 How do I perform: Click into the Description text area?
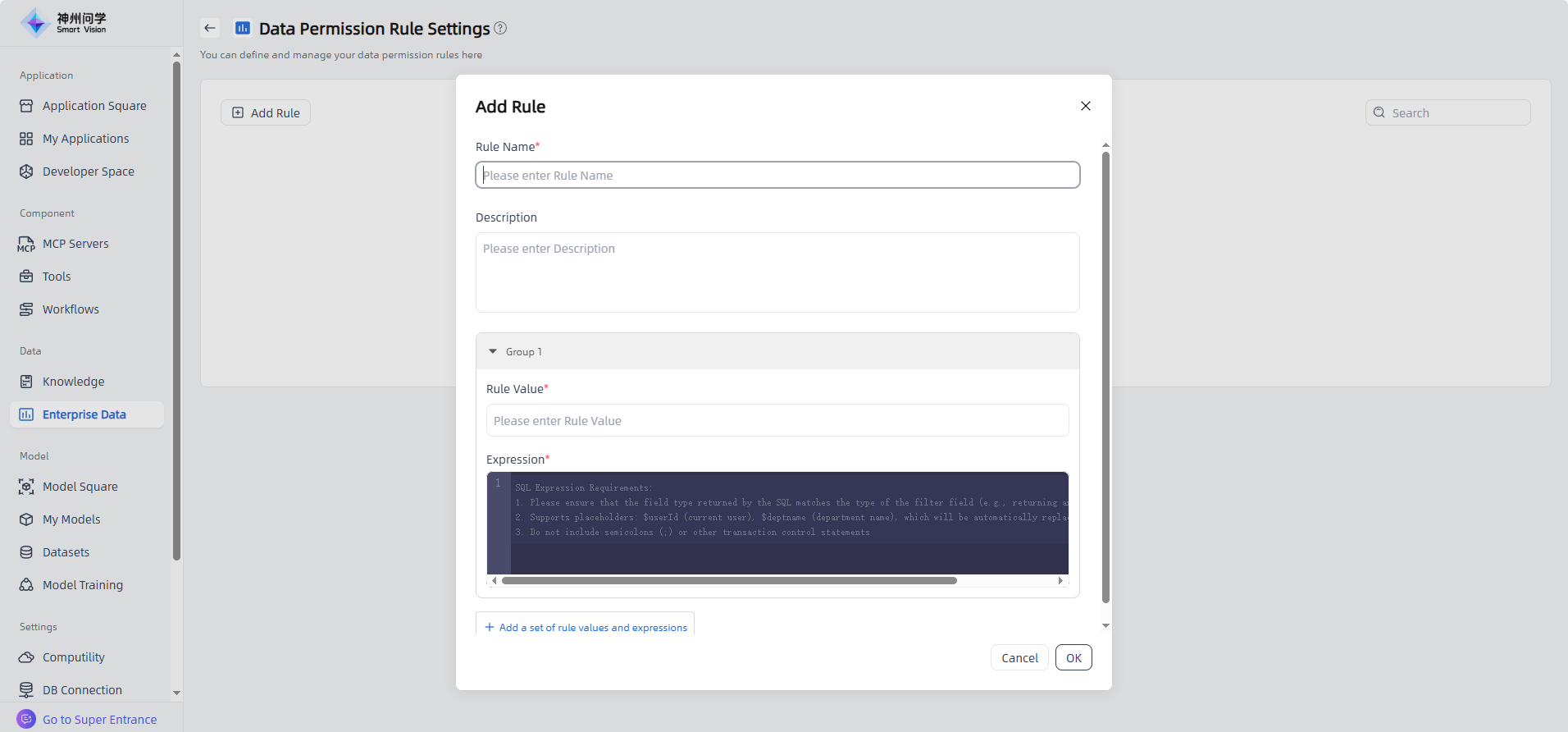[777, 272]
